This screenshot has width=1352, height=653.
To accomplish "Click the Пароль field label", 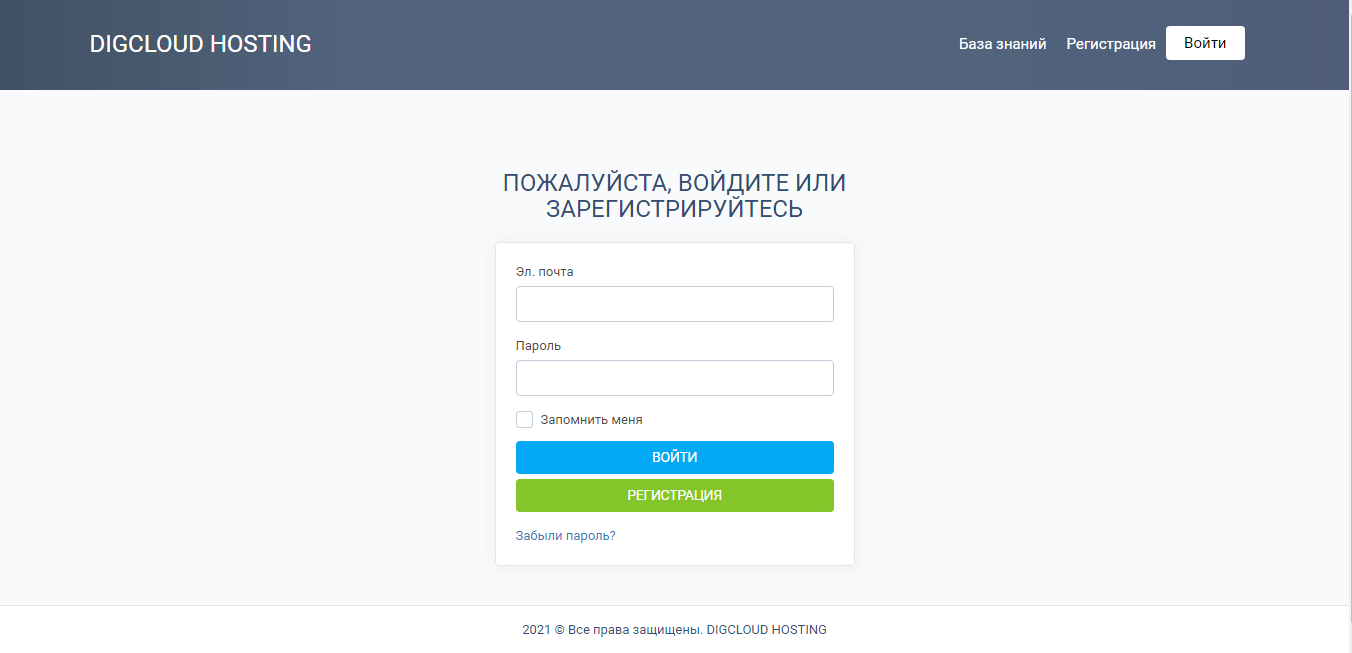I will [538, 345].
